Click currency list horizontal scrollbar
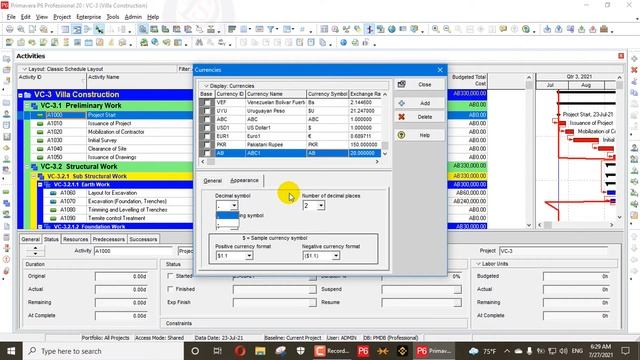The height and width of the screenshot is (360, 640). 290,162
